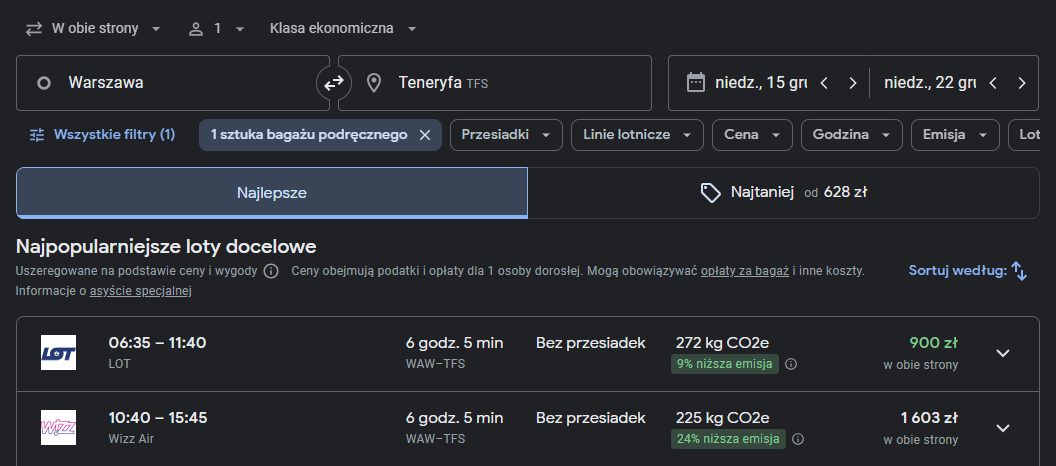Go to previous departure date
The width and height of the screenshot is (1056, 466).
point(824,83)
